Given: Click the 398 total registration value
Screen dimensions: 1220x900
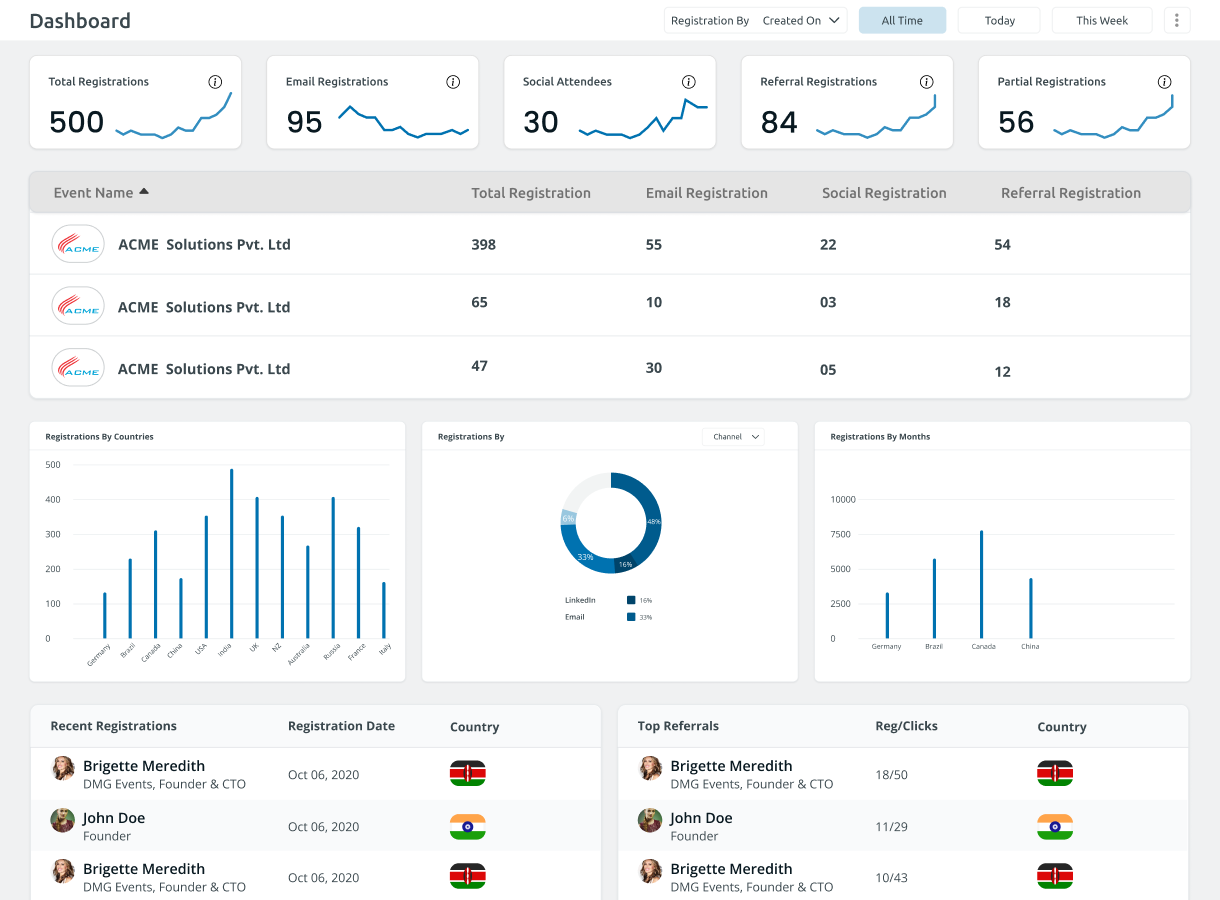Looking at the screenshot, I should 483,244.
